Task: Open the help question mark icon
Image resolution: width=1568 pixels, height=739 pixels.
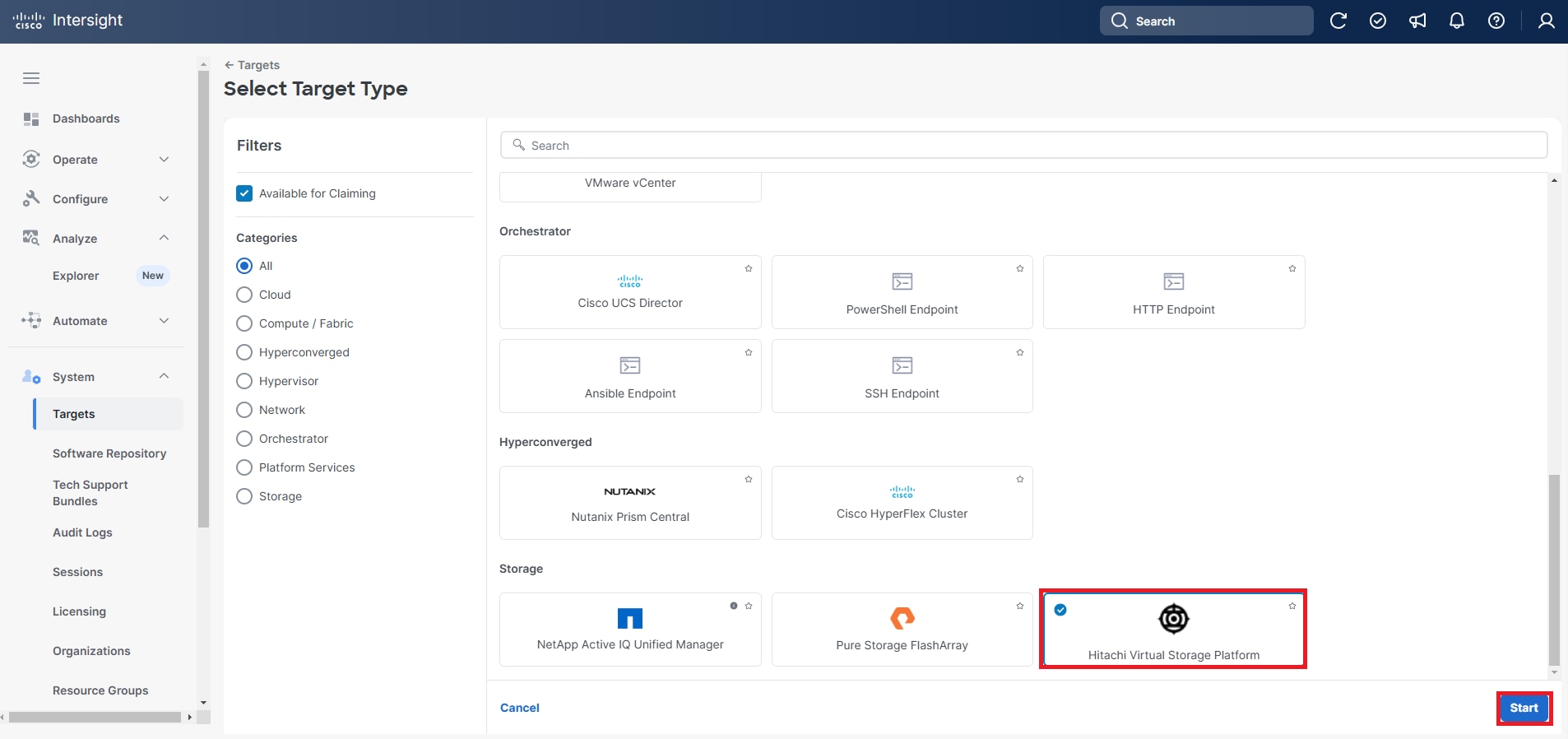Action: [1496, 21]
